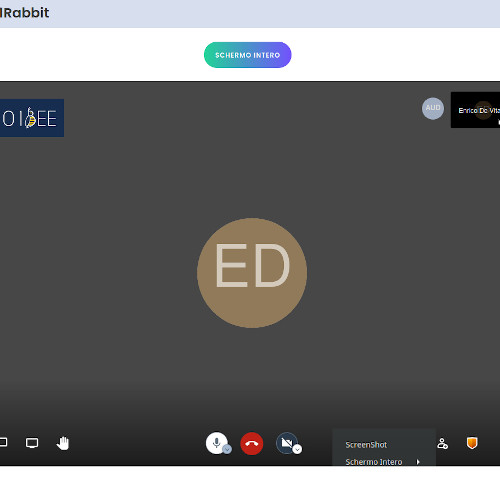Start screen sharing with the monitor icon
The width and height of the screenshot is (500, 500).
pos(32,443)
